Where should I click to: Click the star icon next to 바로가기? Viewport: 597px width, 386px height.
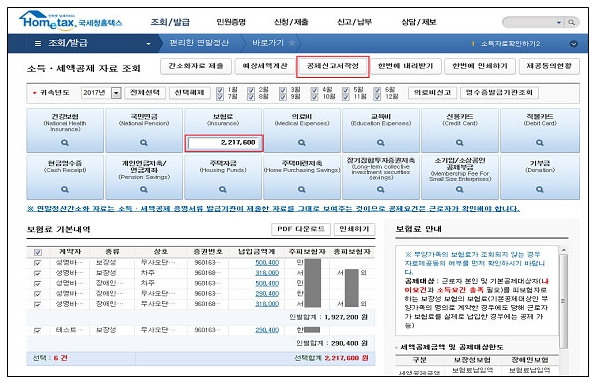292,43
